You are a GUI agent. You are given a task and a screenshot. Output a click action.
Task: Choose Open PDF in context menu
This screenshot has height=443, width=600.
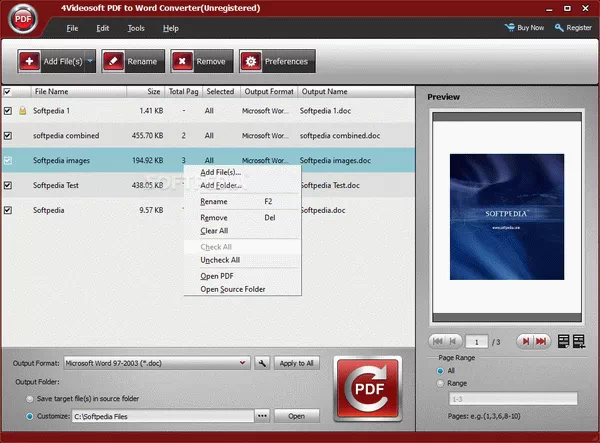[x=242, y=276]
